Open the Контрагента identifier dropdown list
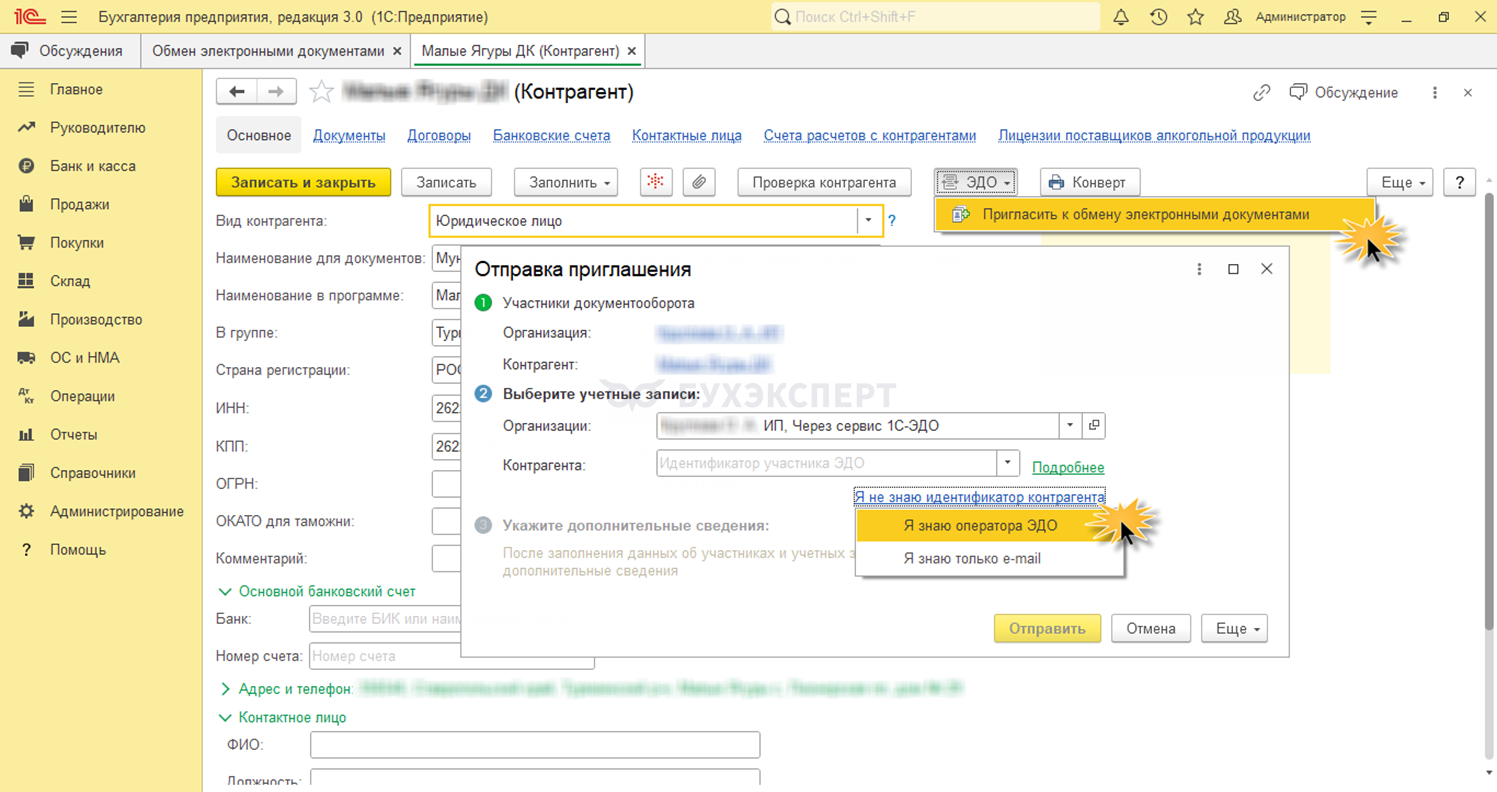The height and width of the screenshot is (792, 1497). coord(1007,463)
